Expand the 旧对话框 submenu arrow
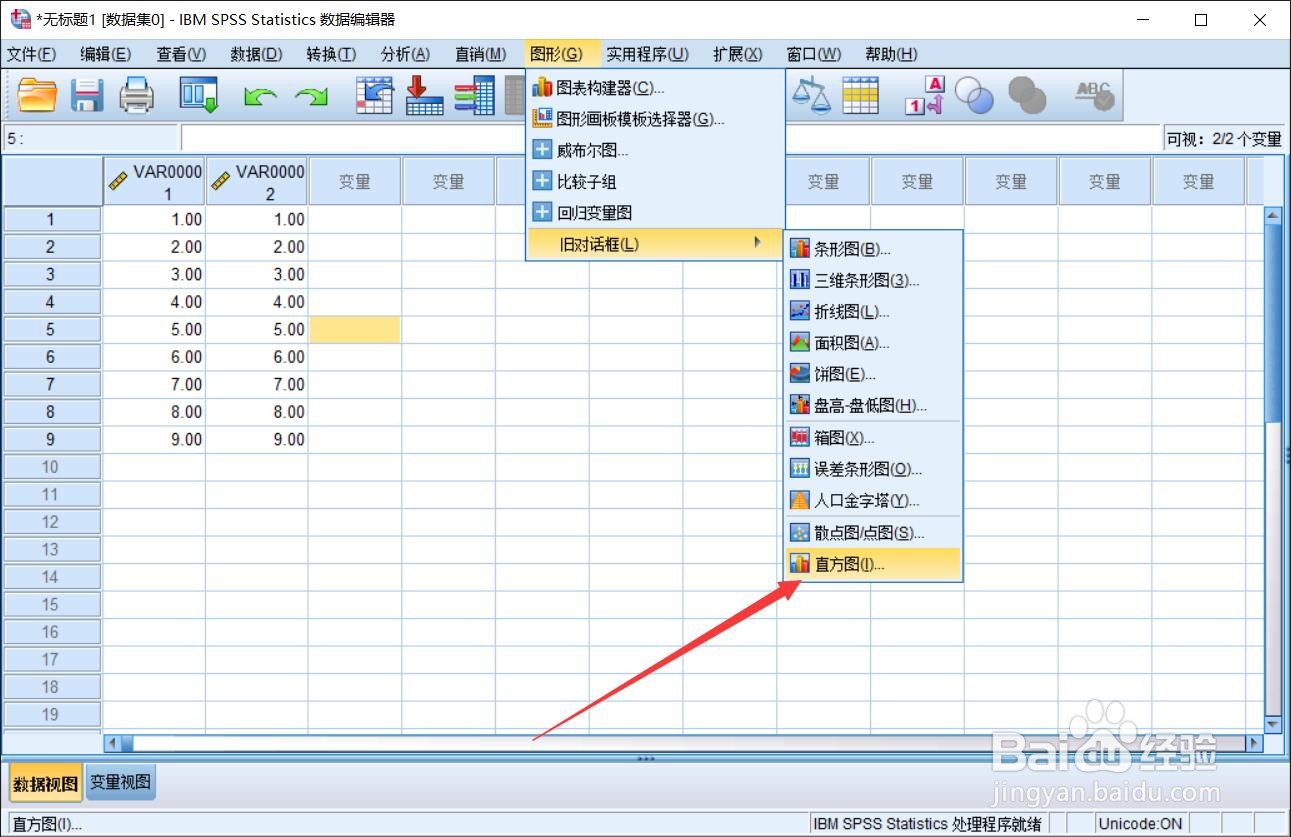The height and width of the screenshot is (837, 1291). 757,242
